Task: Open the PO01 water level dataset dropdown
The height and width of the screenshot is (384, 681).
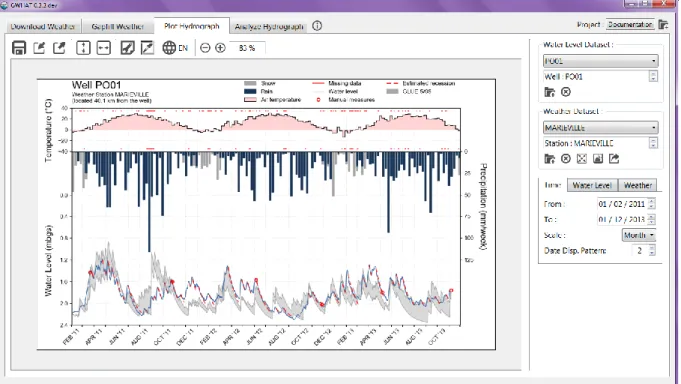Action: [x=601, y=61]
